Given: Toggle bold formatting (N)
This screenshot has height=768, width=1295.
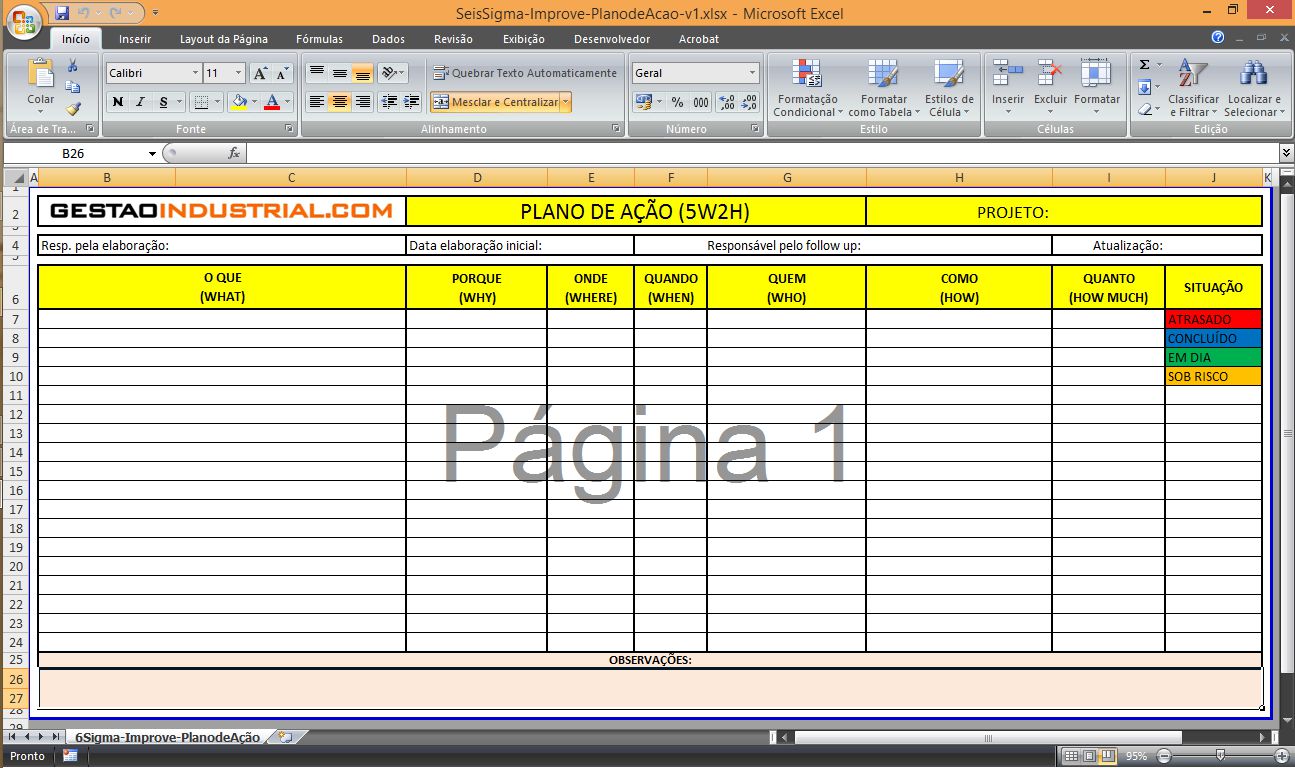Looking at the screenshot, I should click(118, 102).
